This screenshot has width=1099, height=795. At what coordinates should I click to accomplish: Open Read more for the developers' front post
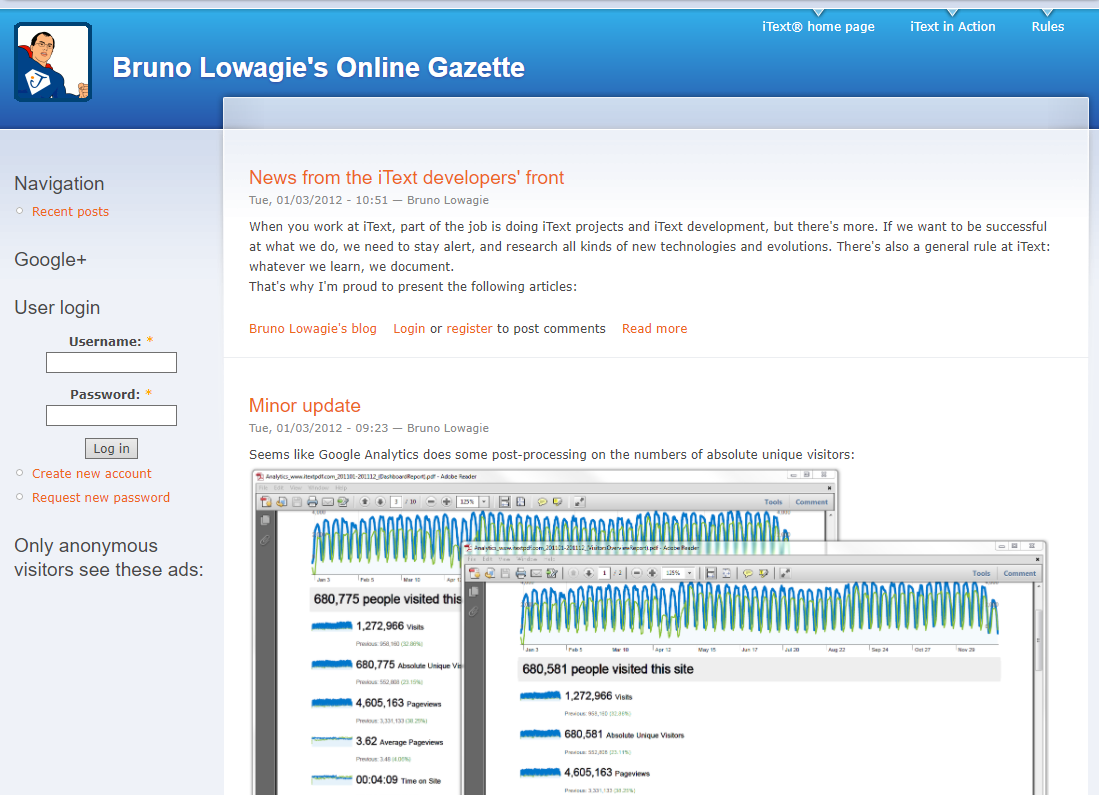[x=655, y=329]
